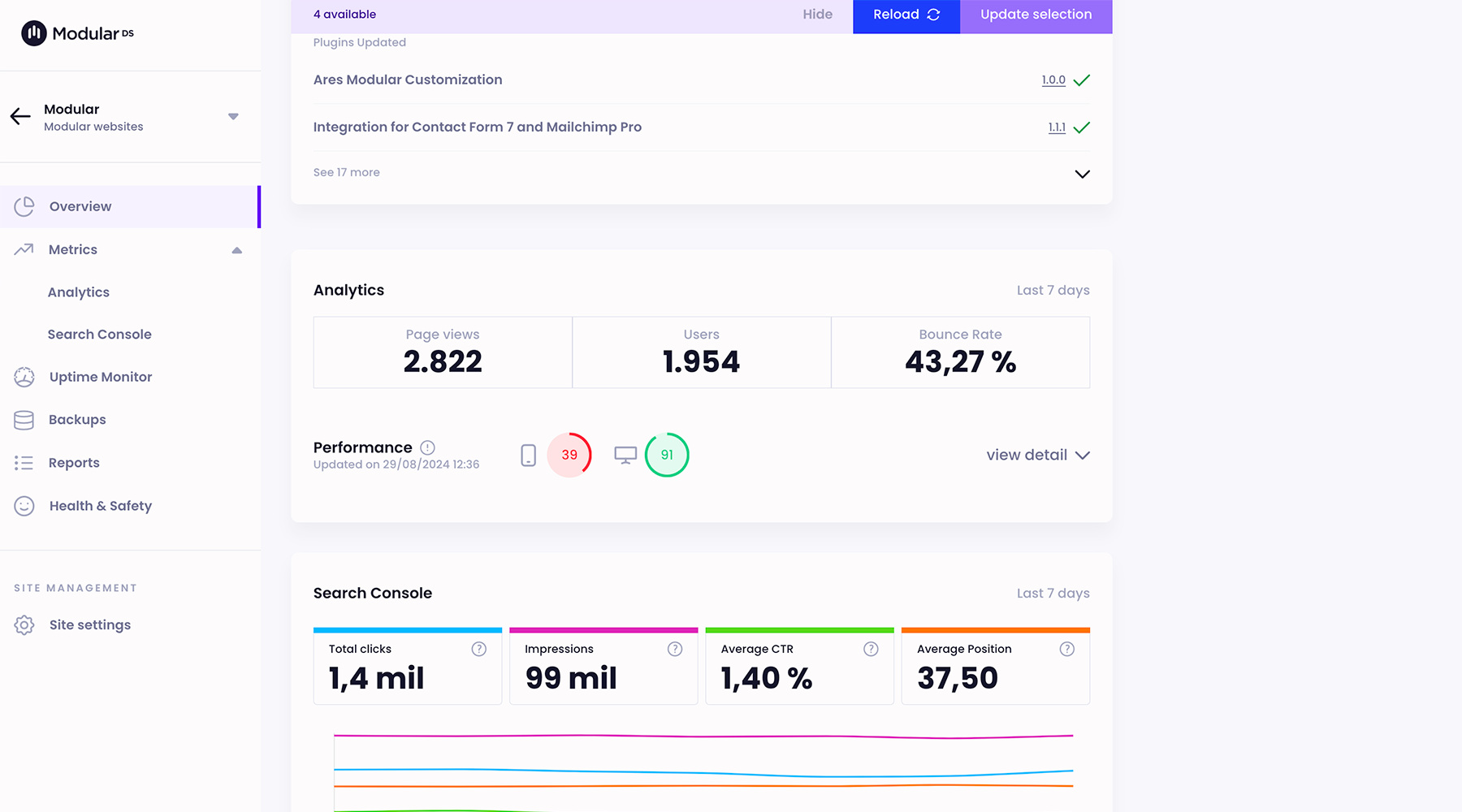
Task: Open the Backups section
Action: point(77,420)
